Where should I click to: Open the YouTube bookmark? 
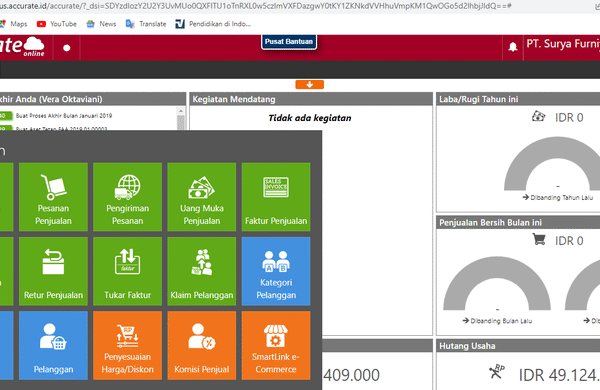(57, 24)
